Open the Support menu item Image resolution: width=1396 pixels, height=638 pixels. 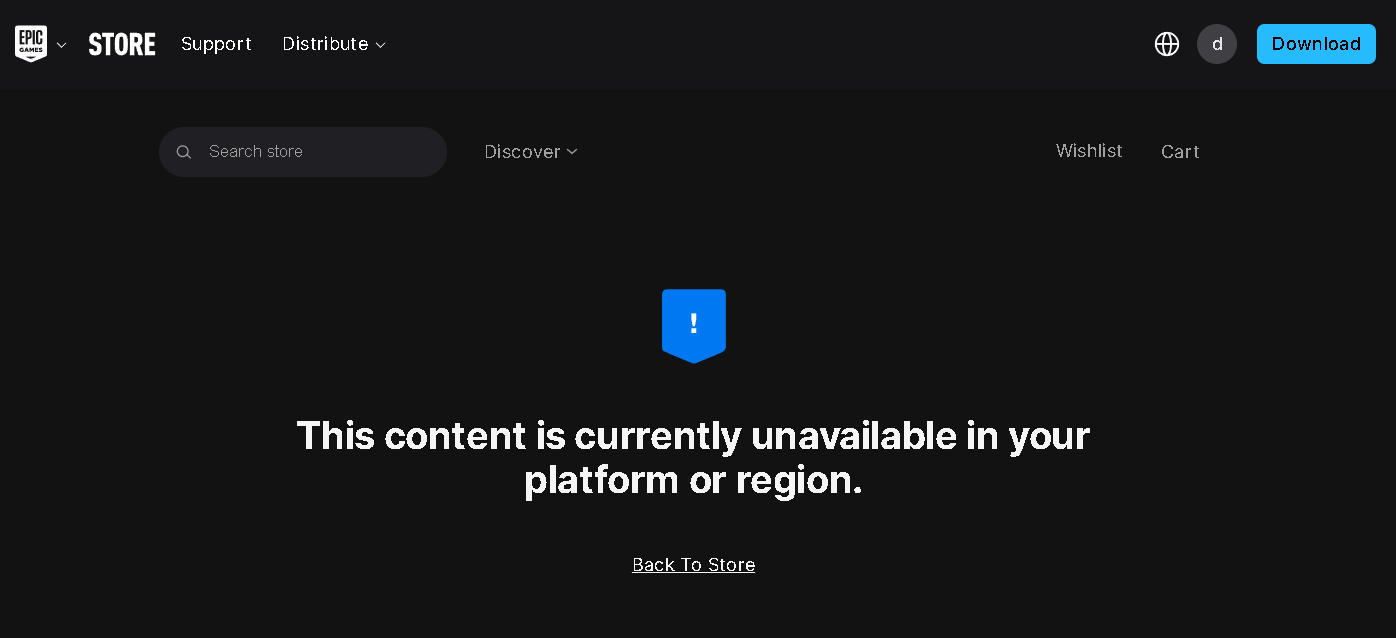[216, 44]
